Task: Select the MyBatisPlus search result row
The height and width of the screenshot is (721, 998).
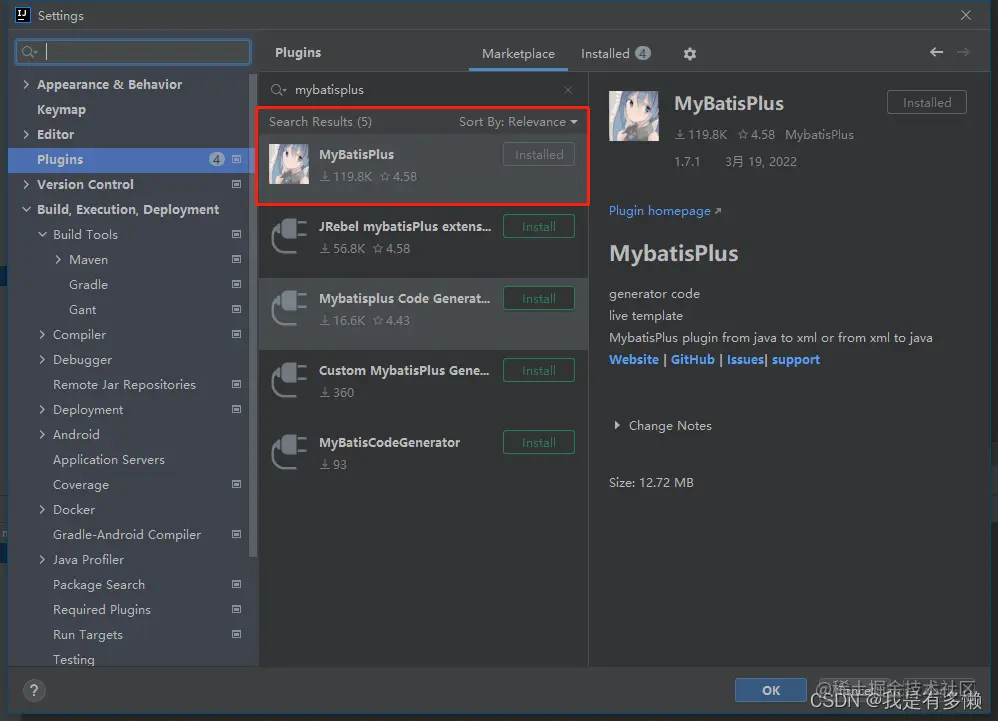Action: pyautogui.click(x=423, y=169)
